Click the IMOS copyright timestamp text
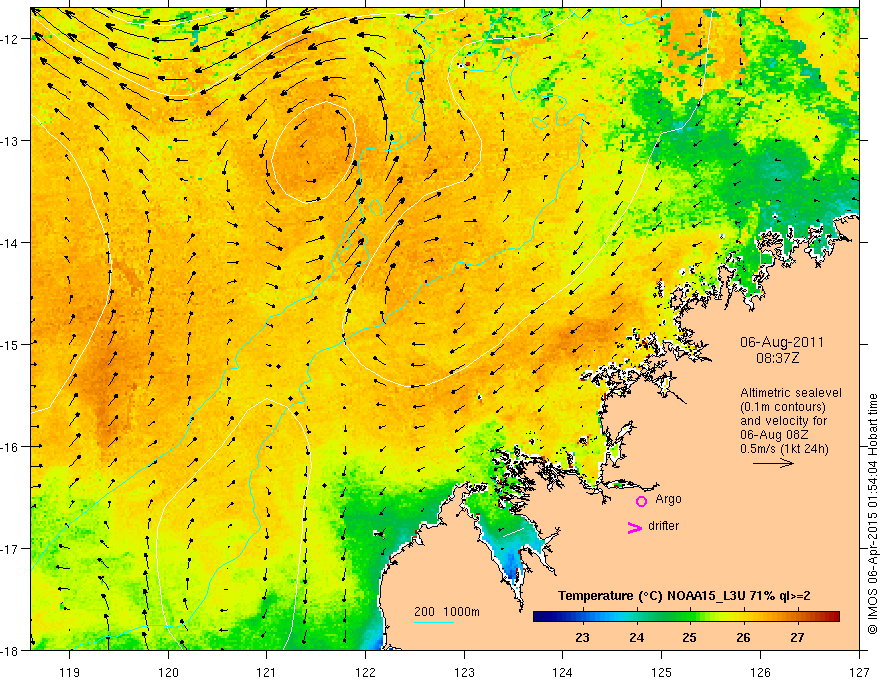 point(872,515)
